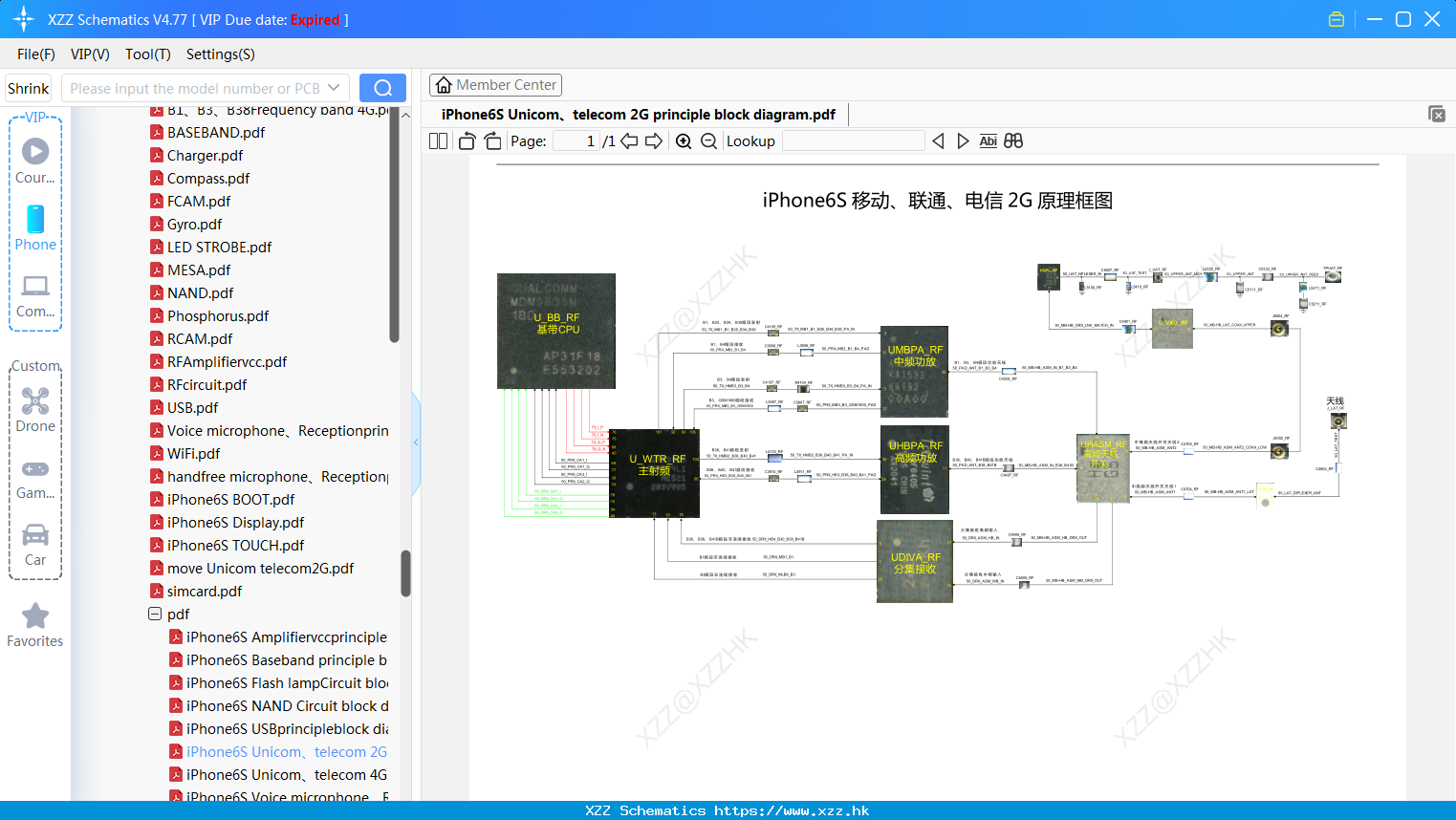Open the VIP(V) menu
The width and height of the screenshot is (1456, 820).
pyautogui.click(x=90, y=54)
